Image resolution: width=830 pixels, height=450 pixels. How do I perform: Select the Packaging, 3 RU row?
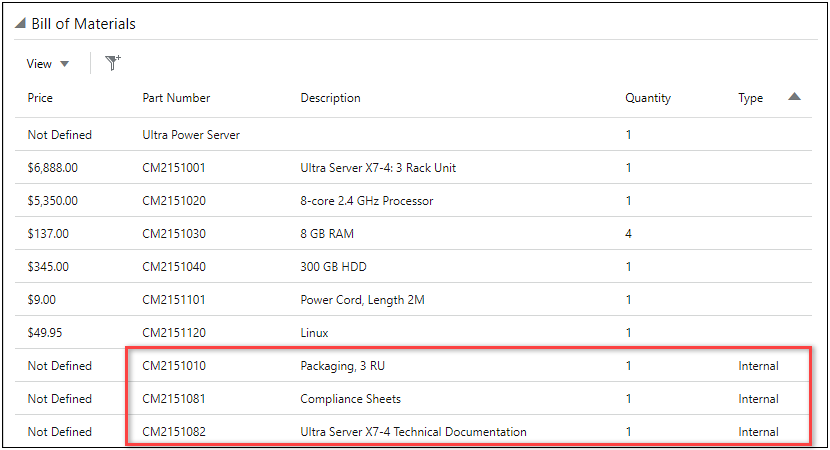click(342, 366)
